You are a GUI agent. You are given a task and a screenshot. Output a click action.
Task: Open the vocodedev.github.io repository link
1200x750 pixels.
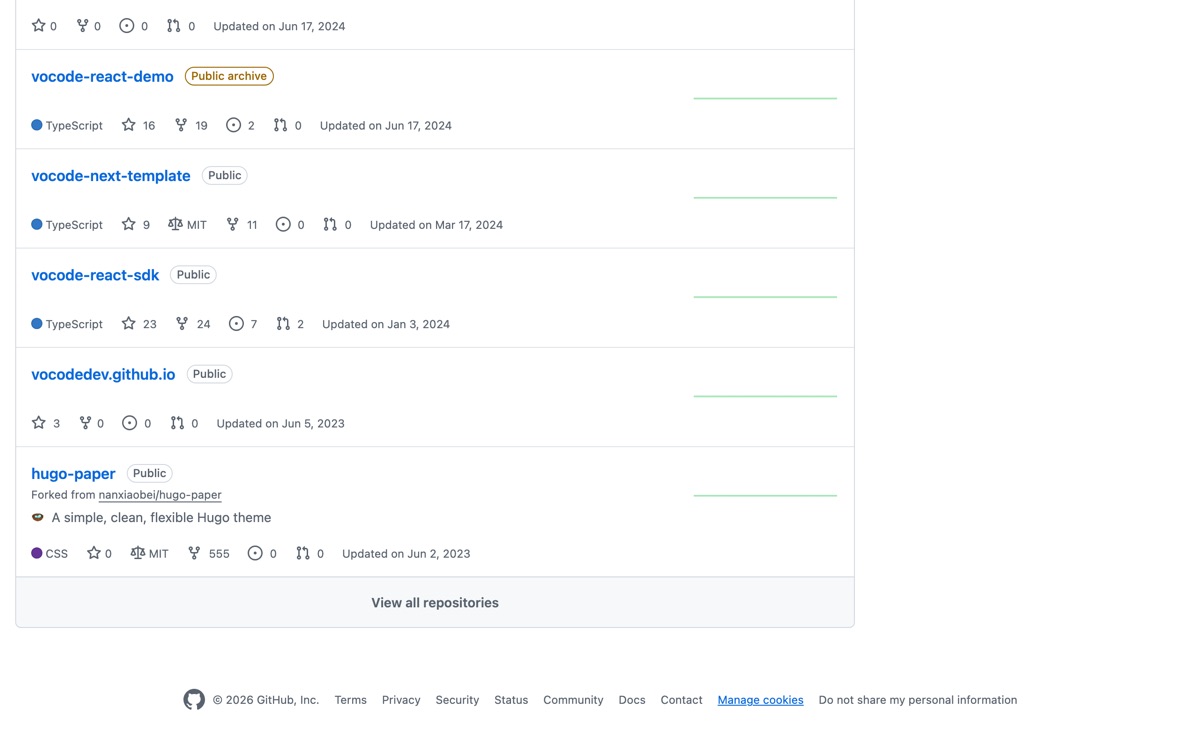pyautogui.click(x=103, y=374)
